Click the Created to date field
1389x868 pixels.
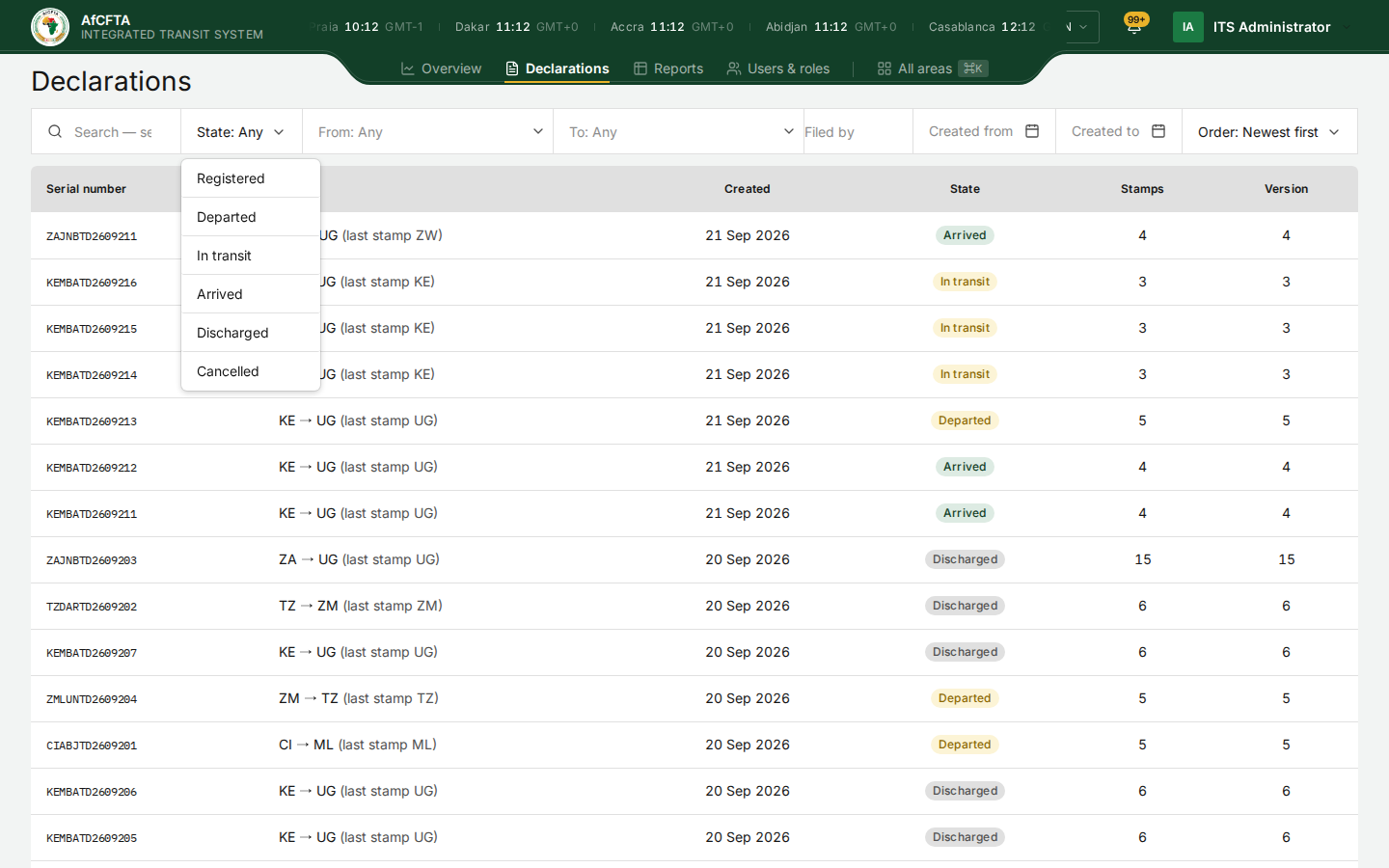1119,132
